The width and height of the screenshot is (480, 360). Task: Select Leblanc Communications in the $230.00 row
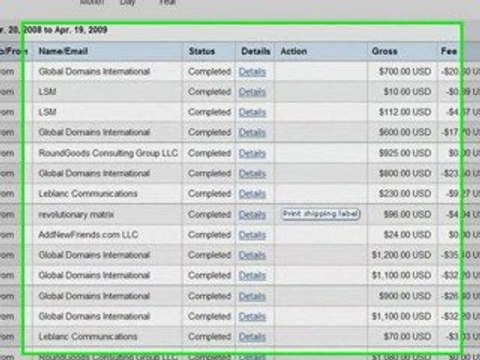[x=88, y=194]
